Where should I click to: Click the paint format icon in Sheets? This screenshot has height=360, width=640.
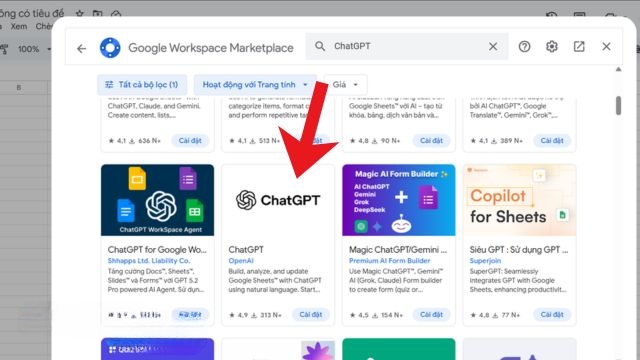(x=4, y=49)
